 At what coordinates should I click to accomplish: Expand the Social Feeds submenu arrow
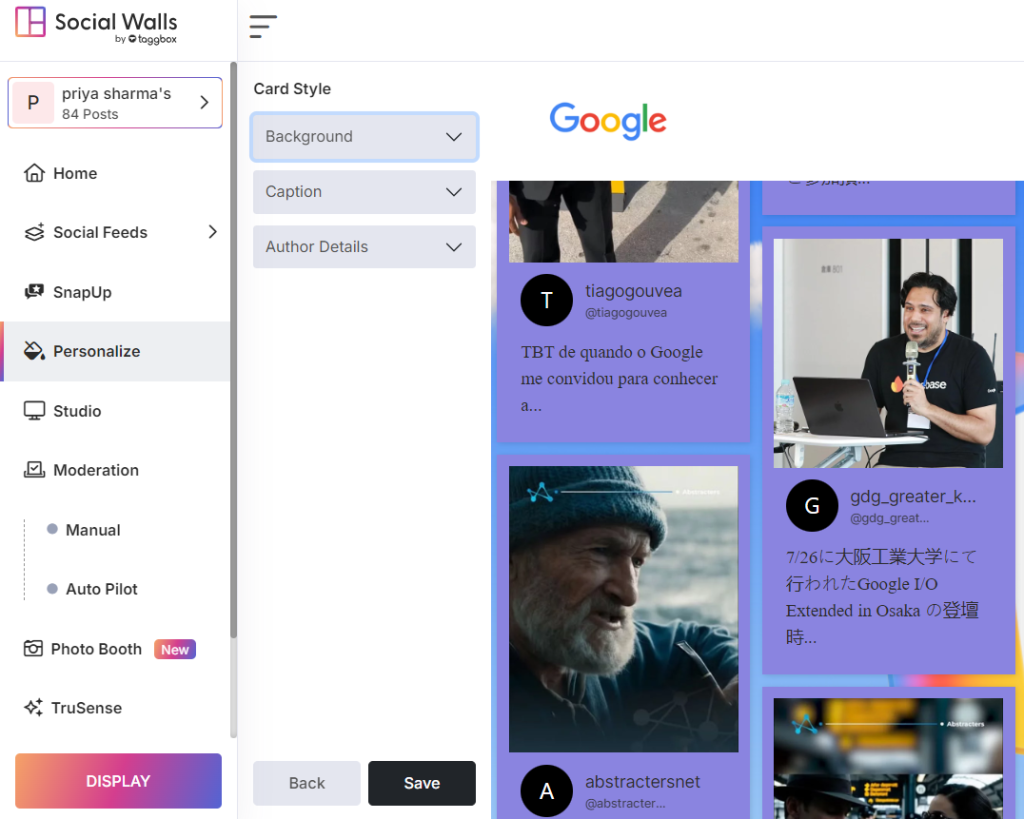point(212,232)
